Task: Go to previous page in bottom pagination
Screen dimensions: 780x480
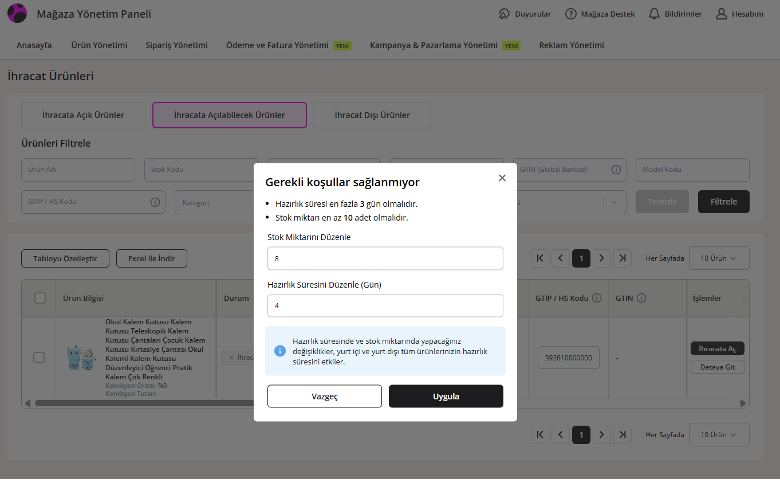Action: 561,435
